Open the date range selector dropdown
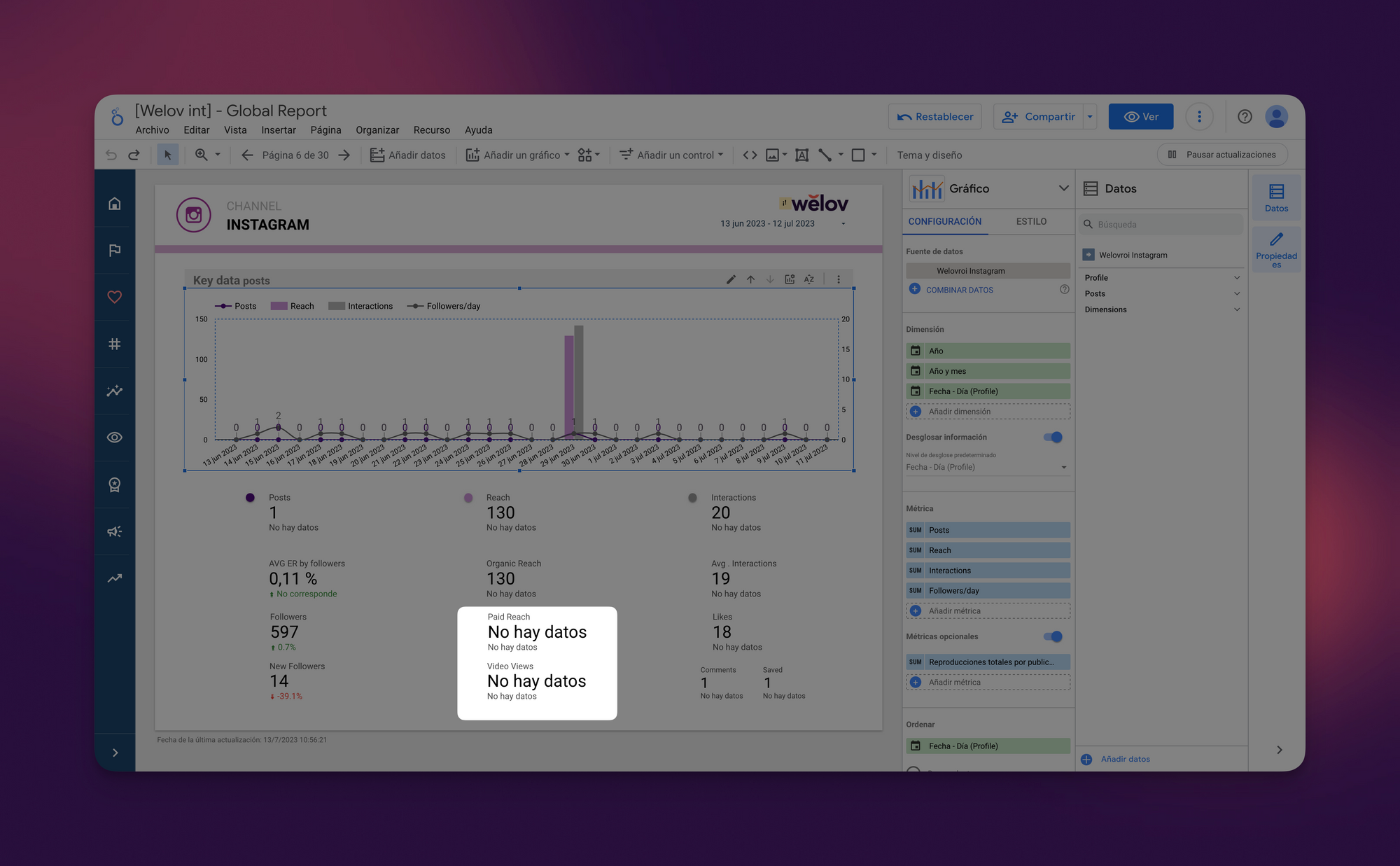 pos(843,224)
